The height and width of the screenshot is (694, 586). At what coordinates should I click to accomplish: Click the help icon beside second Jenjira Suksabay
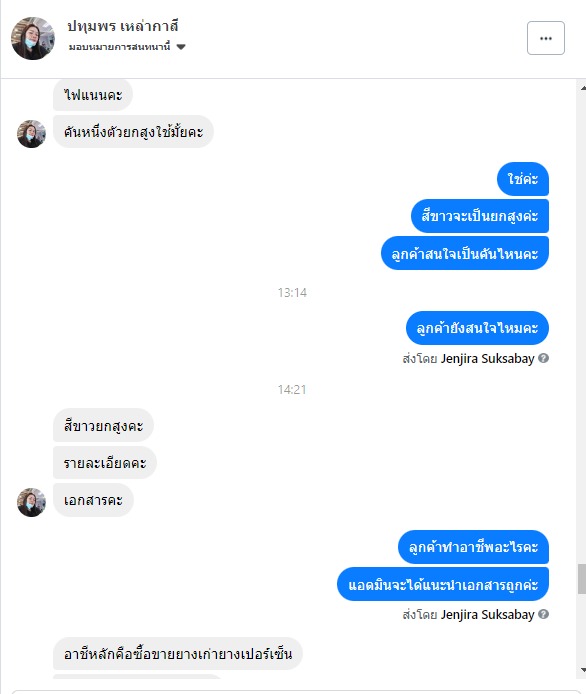click(544, 614)
